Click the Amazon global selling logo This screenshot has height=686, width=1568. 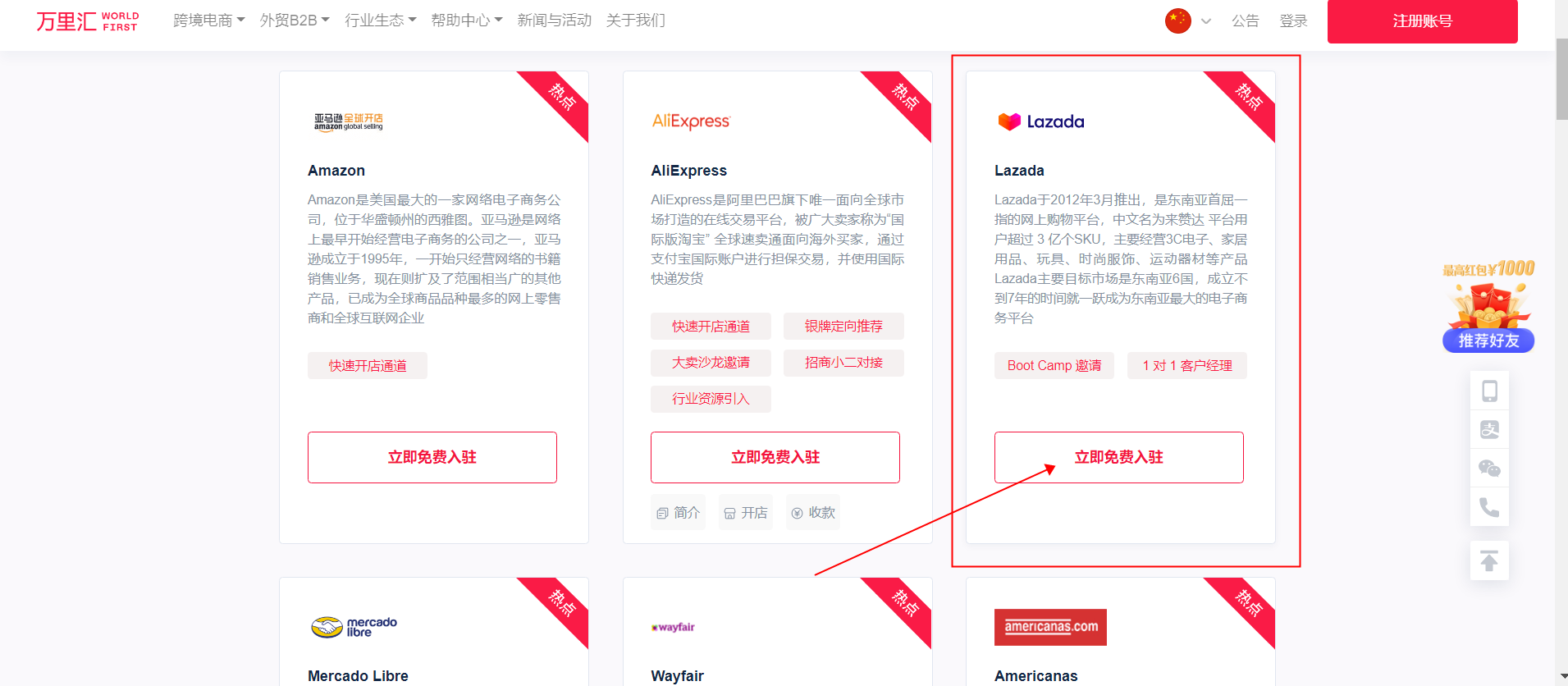[x=349, y=121]
